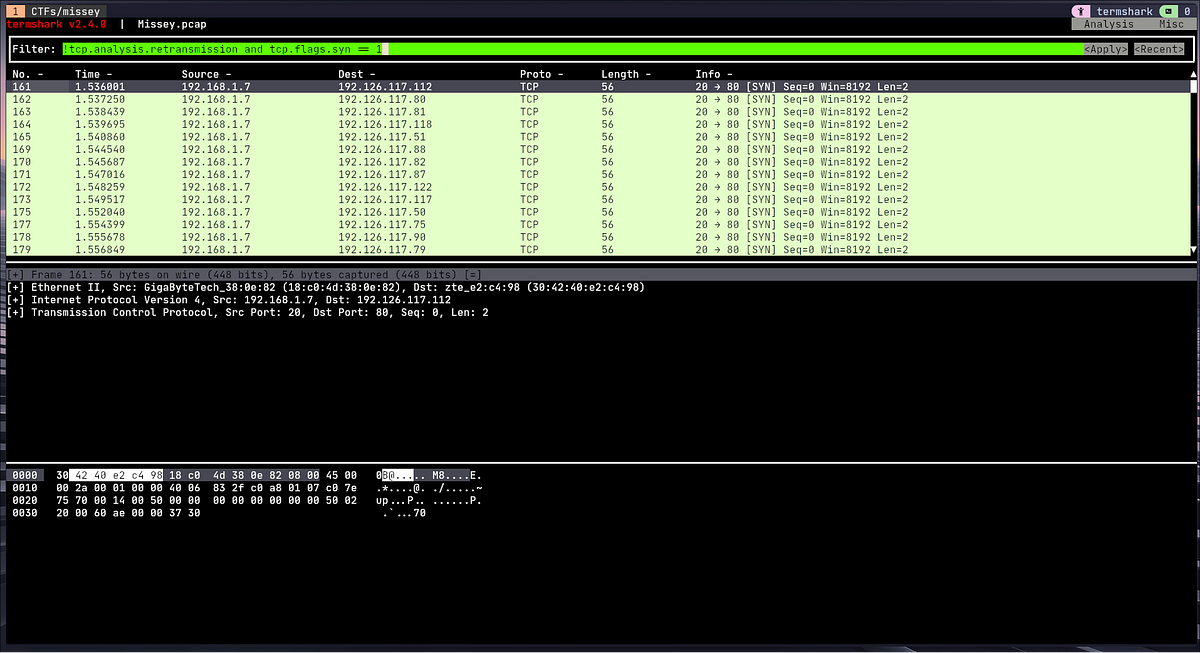The image size is (1200, 653).
Task: Click the ASCII column text 'up...P.. ......P.'
Action: click(x=429, y=500)
